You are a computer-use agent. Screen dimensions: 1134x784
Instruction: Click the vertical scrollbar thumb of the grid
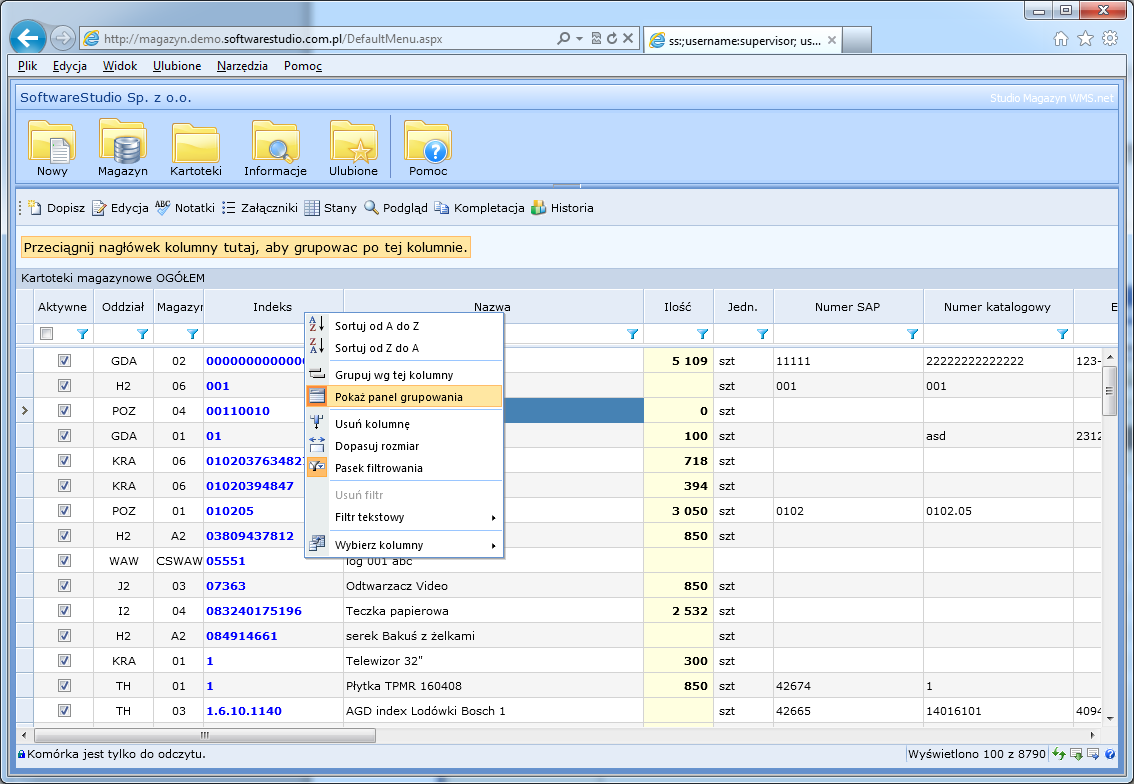[x=1109, y=391]
